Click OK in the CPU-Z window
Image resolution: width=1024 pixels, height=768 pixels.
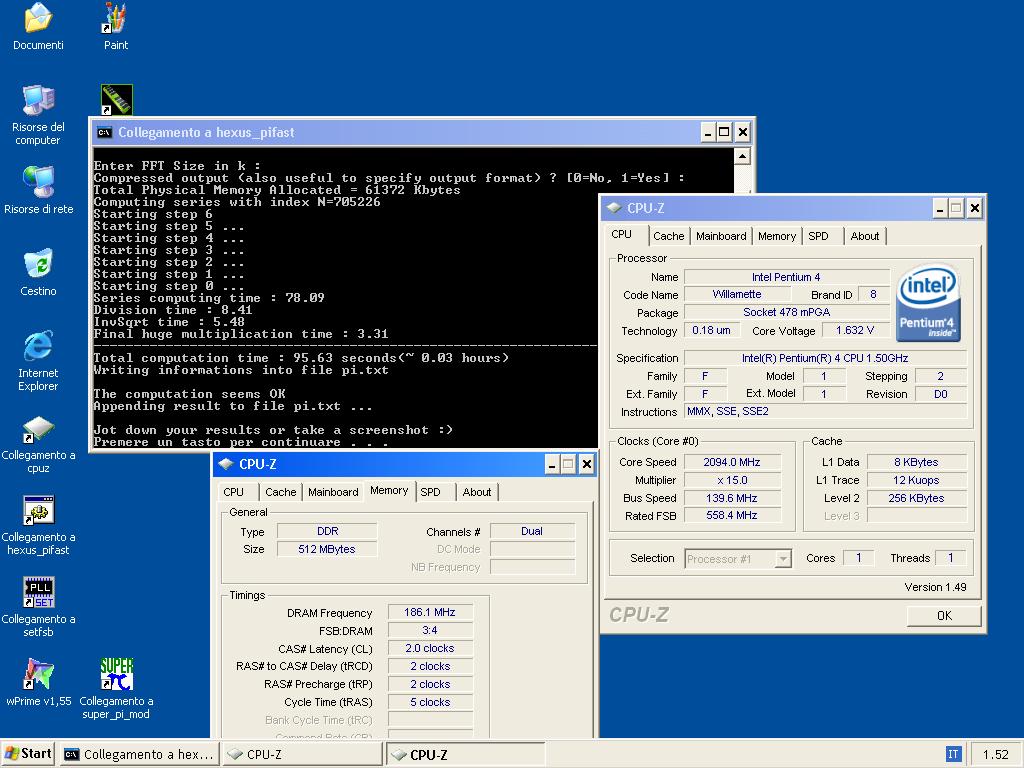click(x=944, y=615)
